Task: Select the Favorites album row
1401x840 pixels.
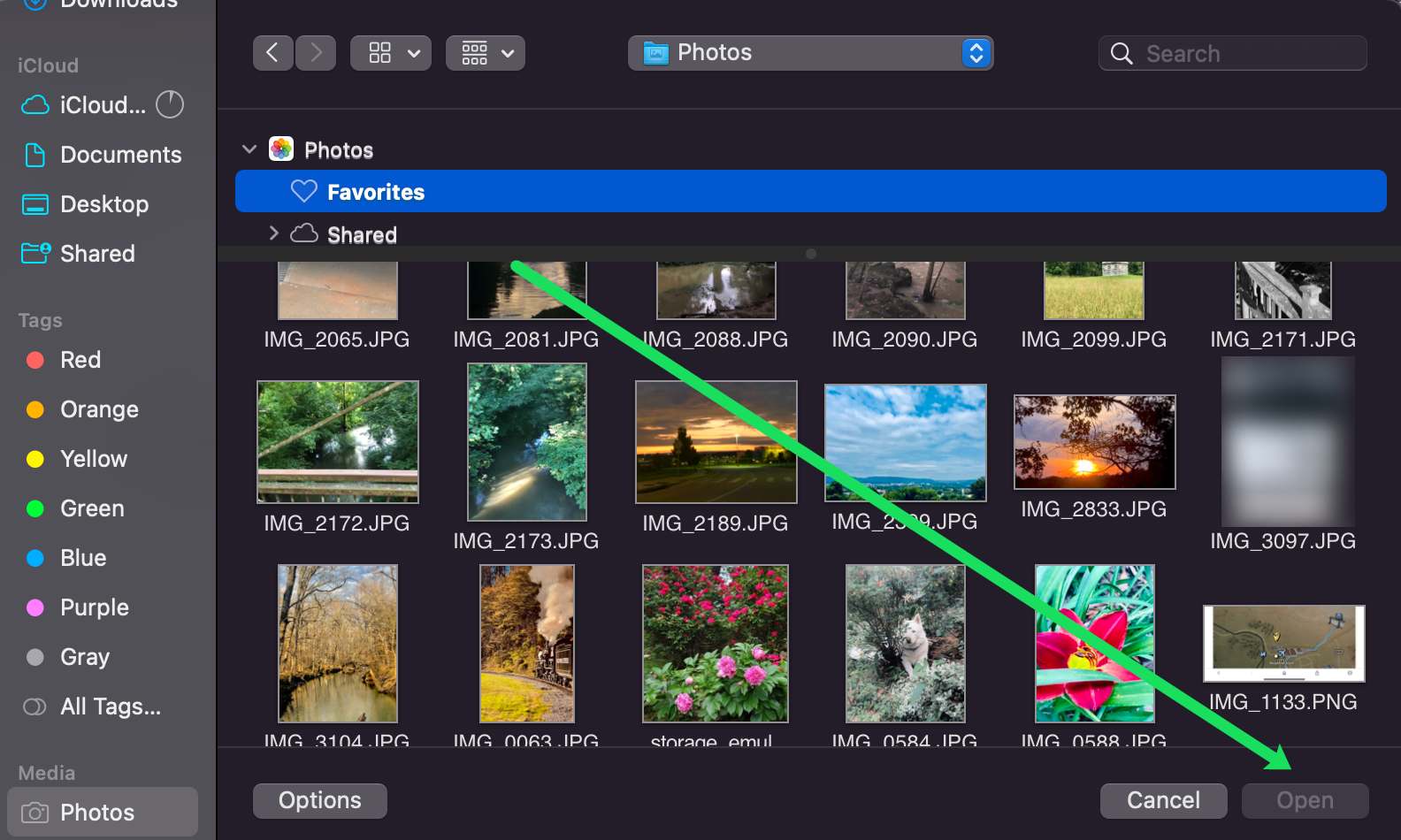Action: pyautogui.click(x=810, y=192)
